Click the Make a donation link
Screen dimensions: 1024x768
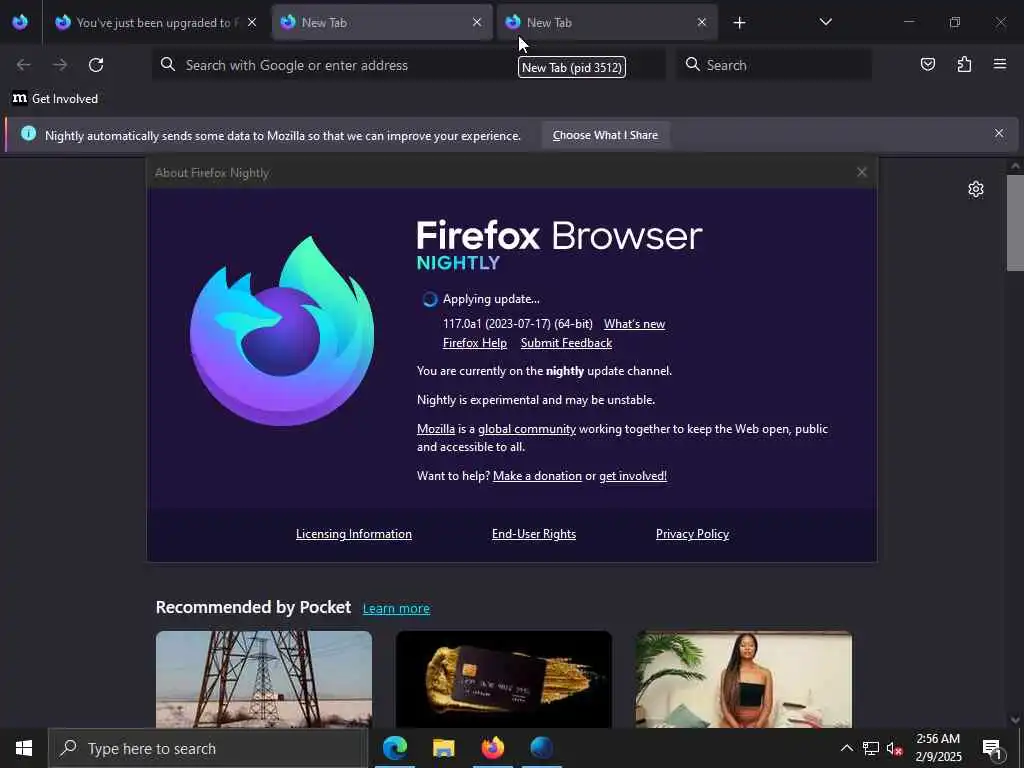(x=537, y=476)
